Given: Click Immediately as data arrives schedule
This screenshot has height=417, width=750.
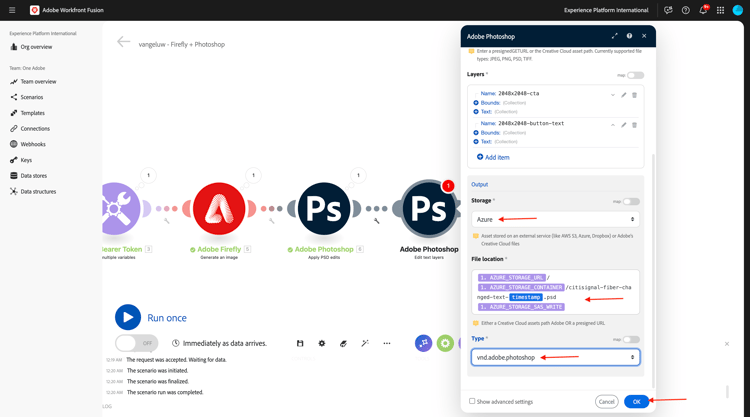Looking at the screenshot, I should point(219,343).
